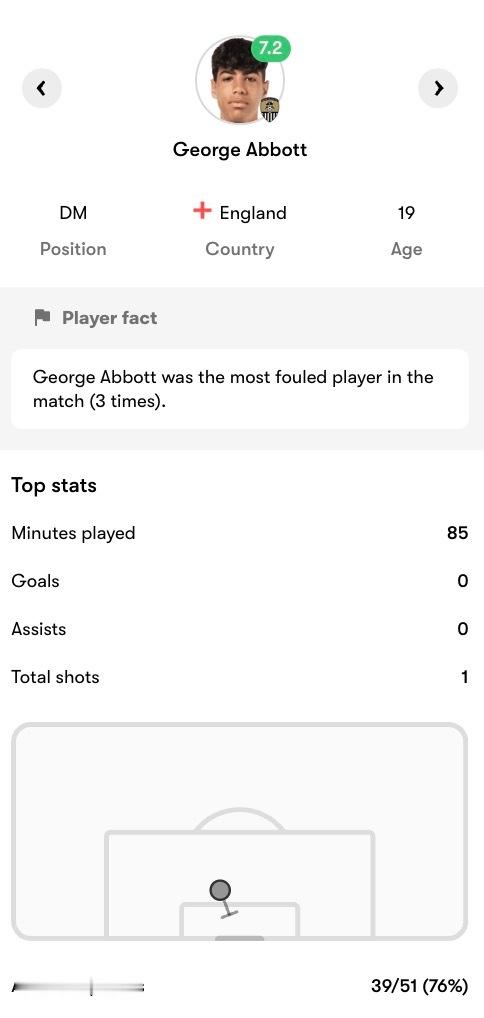Screen dimensions: 484x1018
Task: Tap the 39/51 (76%) stat value
Action: coord(420,986)
